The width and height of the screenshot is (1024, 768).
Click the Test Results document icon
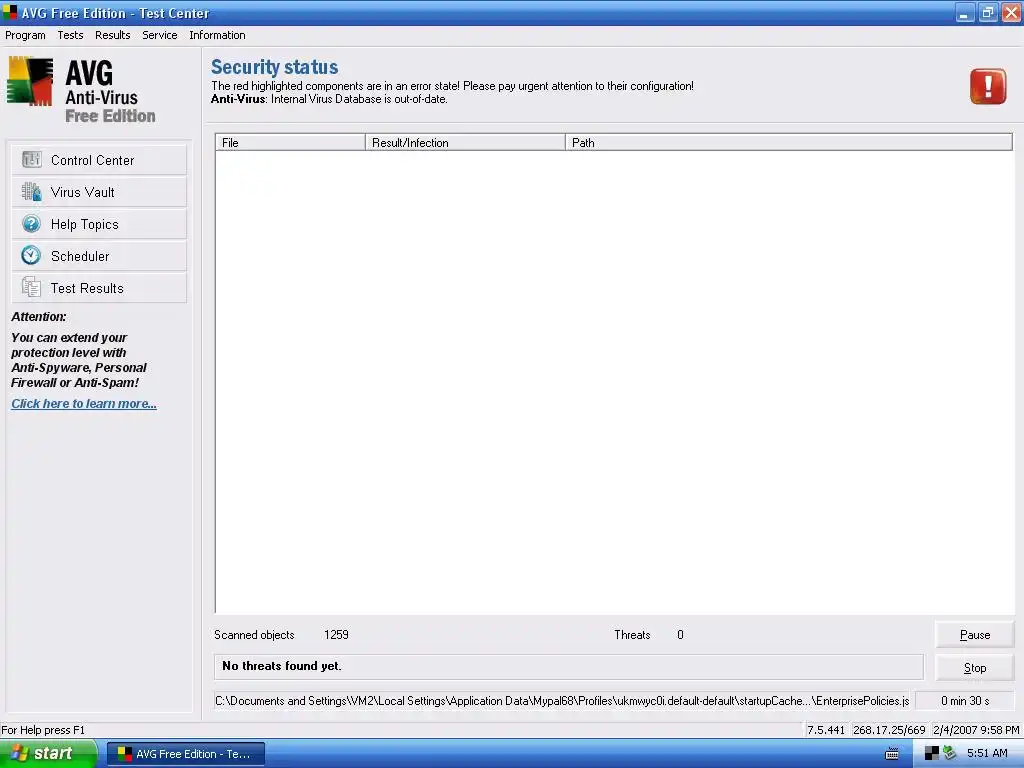(x=31, y=287)
